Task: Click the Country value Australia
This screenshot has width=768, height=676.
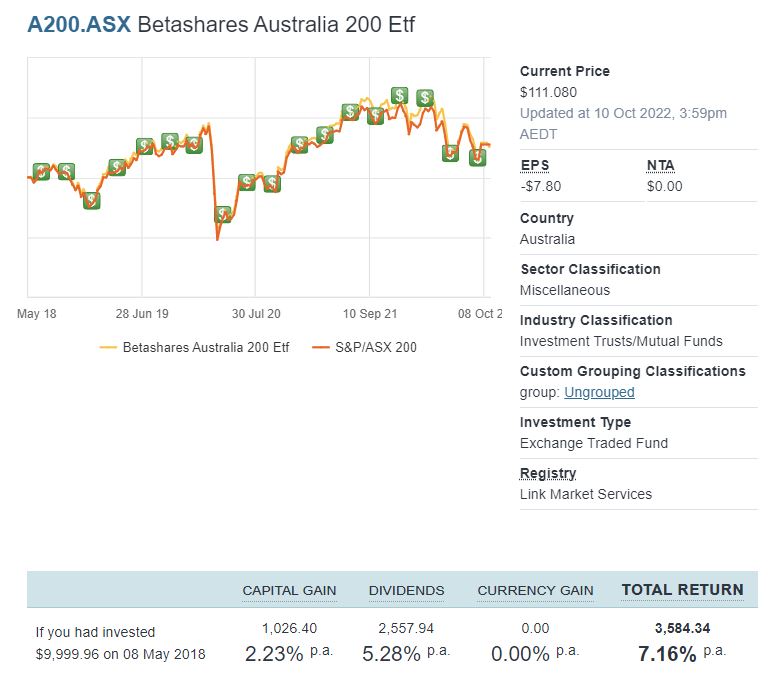Action: (x=548, y=239)
